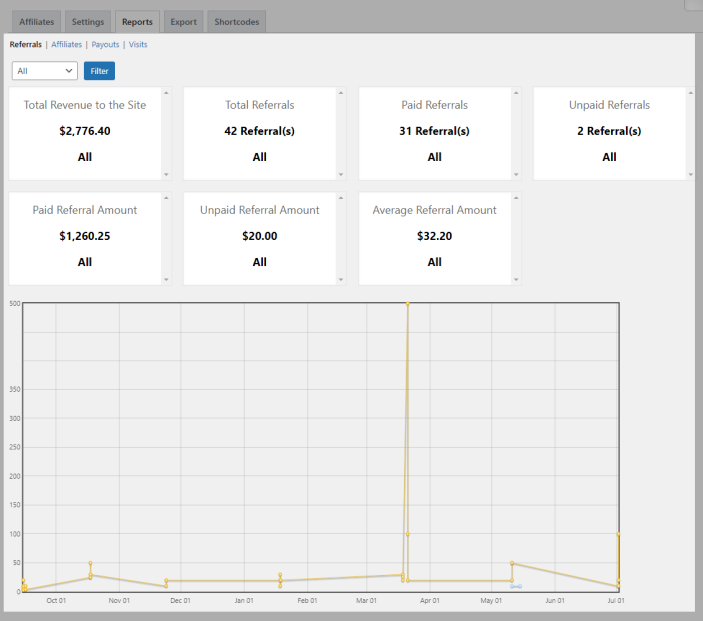703x621 pixels.
Task: Go to the Shortcodes tab
Action: (x=237, y=22)
